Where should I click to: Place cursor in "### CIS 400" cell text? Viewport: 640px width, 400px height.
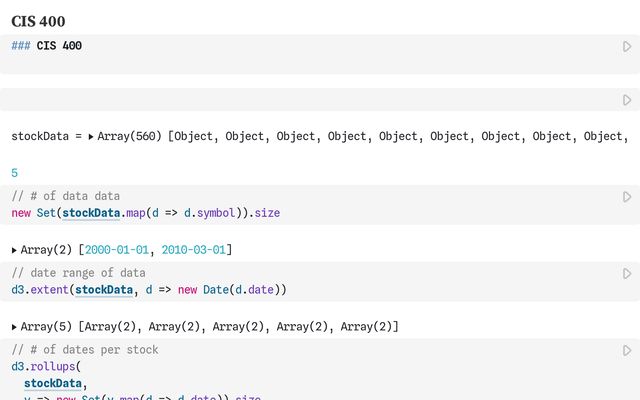(59, 46)
